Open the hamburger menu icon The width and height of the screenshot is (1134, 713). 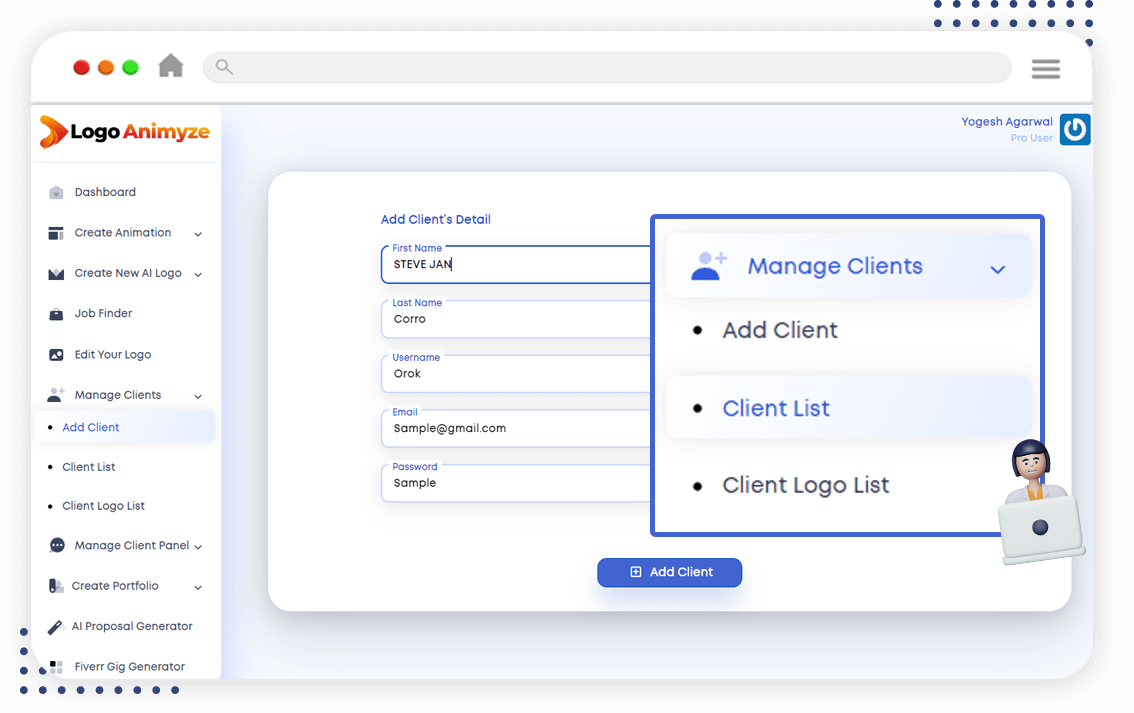[1045, 68]
